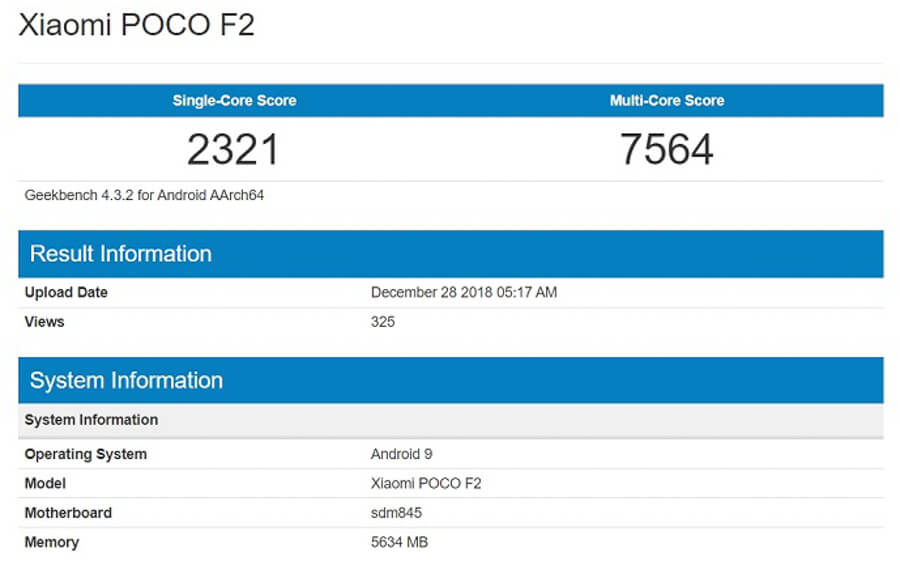Select the Upload Date label

[66, 293]
